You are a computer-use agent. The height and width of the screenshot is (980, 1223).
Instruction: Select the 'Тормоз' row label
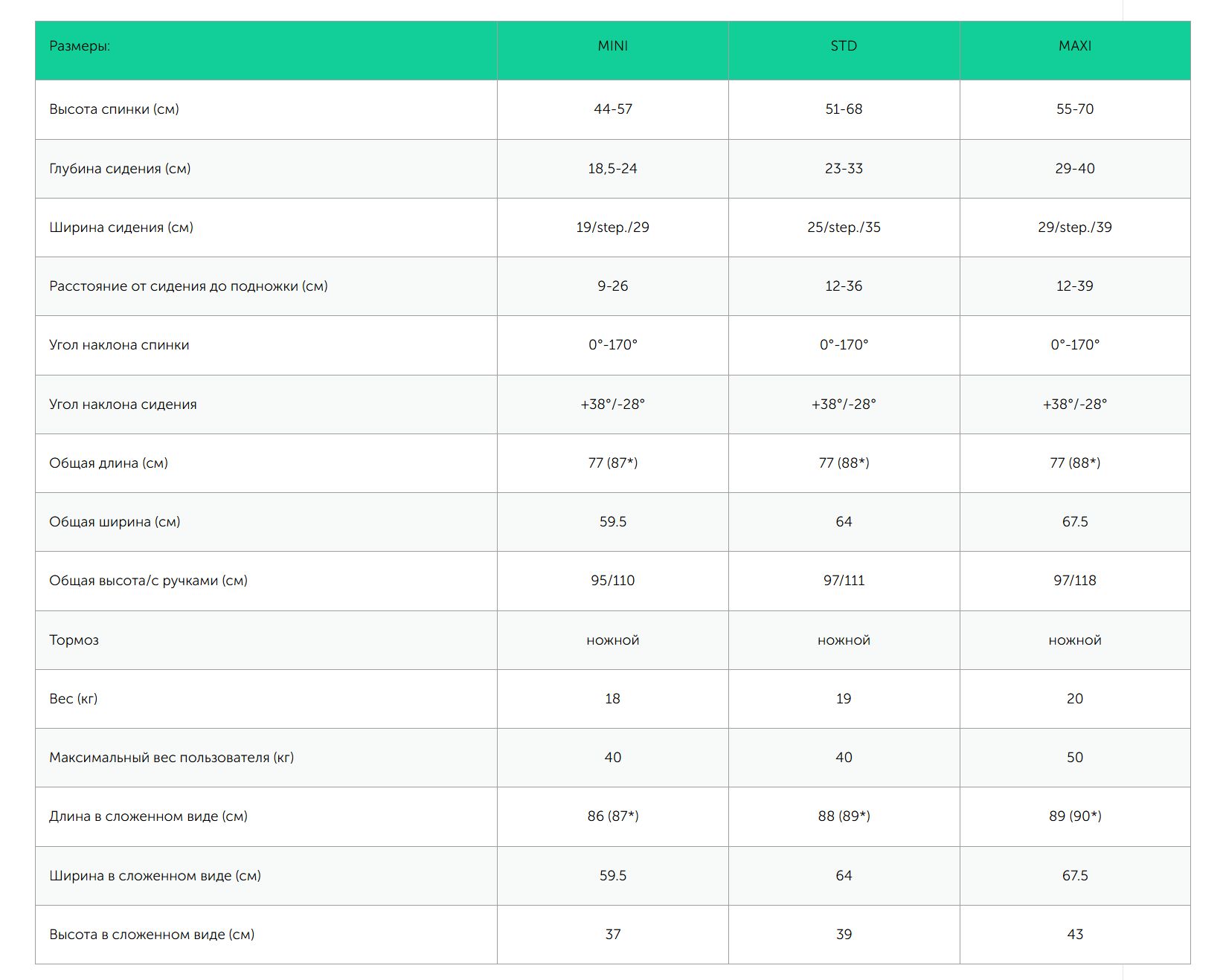(74, 640)
